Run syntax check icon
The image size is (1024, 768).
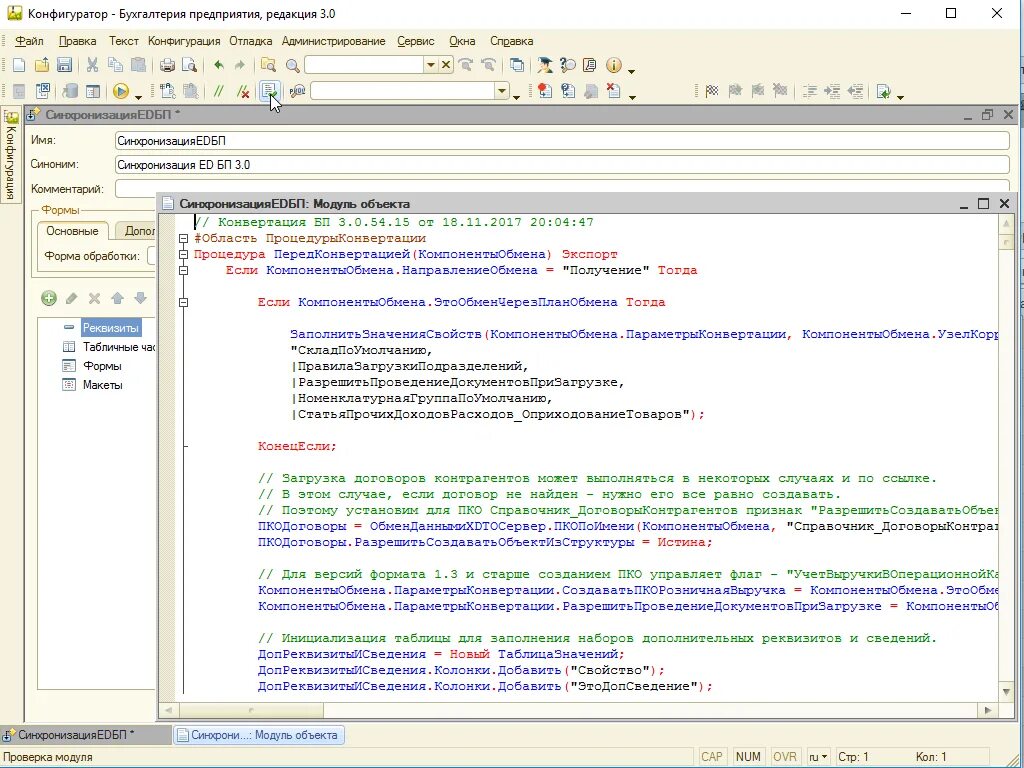pos(270,91)
